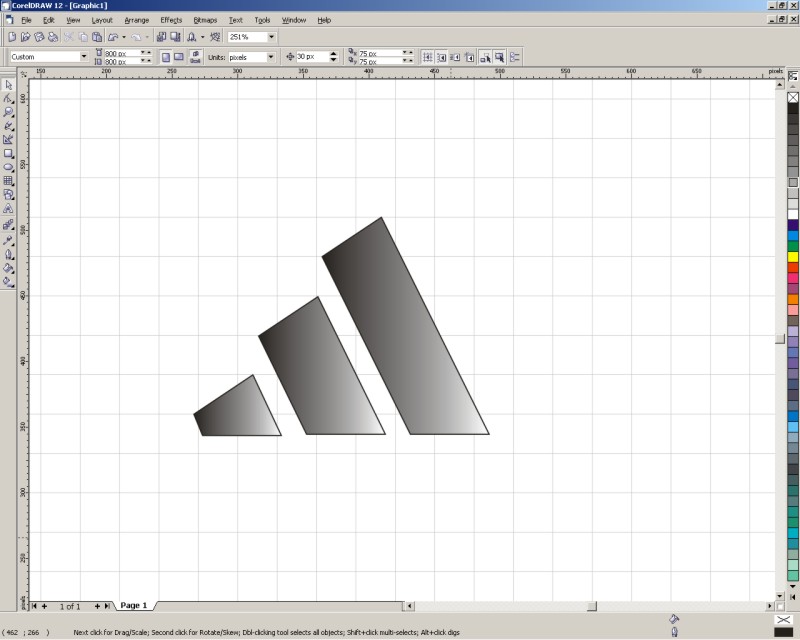Select the Page 1 tab

[x=134, y=605]
